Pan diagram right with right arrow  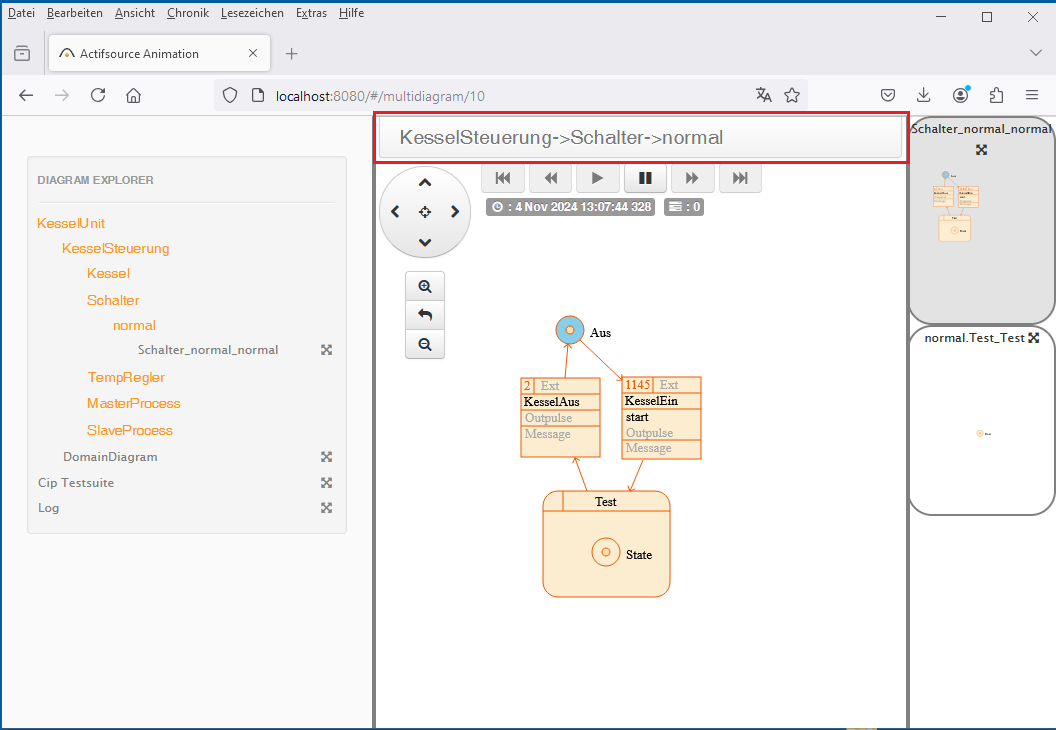[455, 212]
